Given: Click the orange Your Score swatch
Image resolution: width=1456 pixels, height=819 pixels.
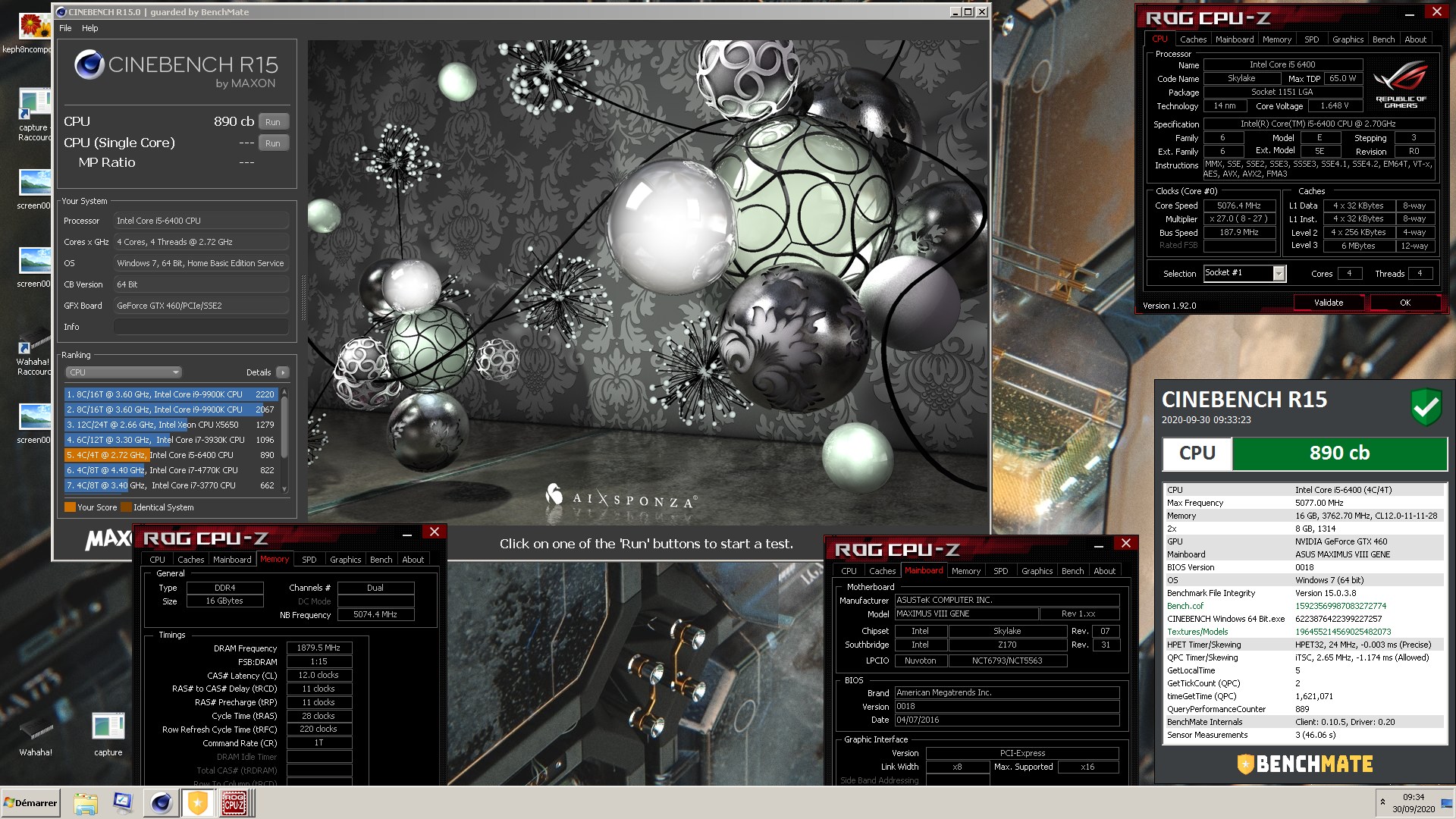Looking at the screenshot, I should tap(70, 507).
